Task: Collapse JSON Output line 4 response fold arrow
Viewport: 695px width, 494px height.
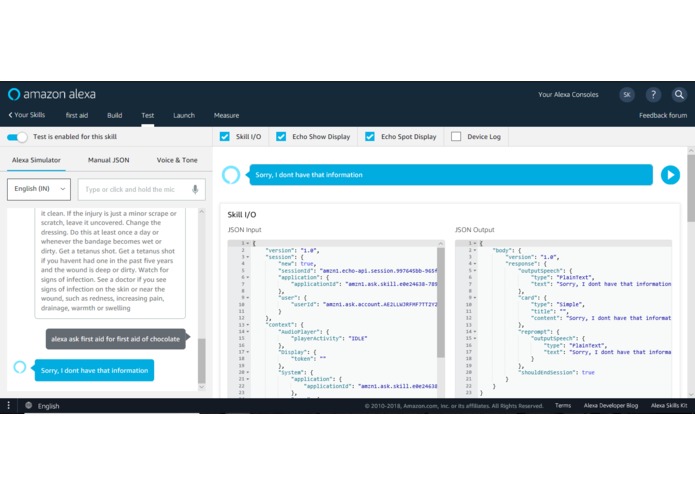Action: point(475,264)
